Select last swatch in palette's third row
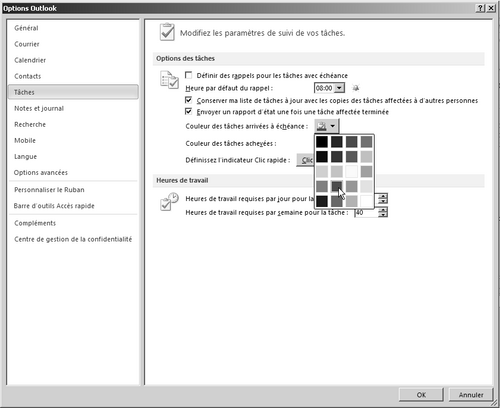This screenshot has width=500, height=408. tap(366, 172)
